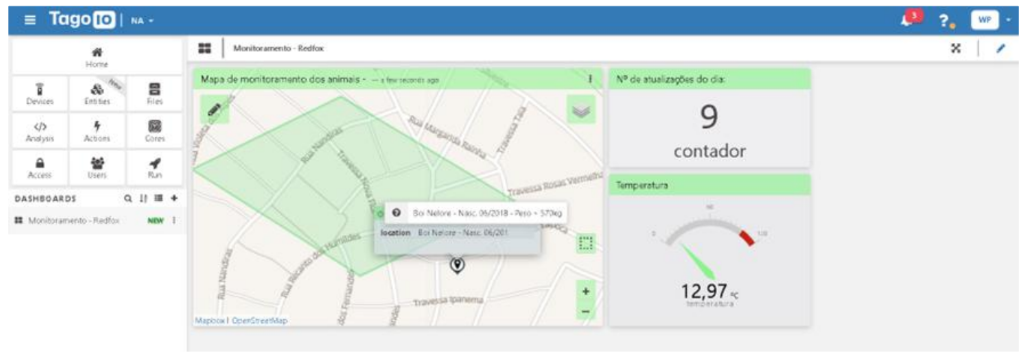Go to Home in sidebar
Screen dimensions: 1025x361
97,57
